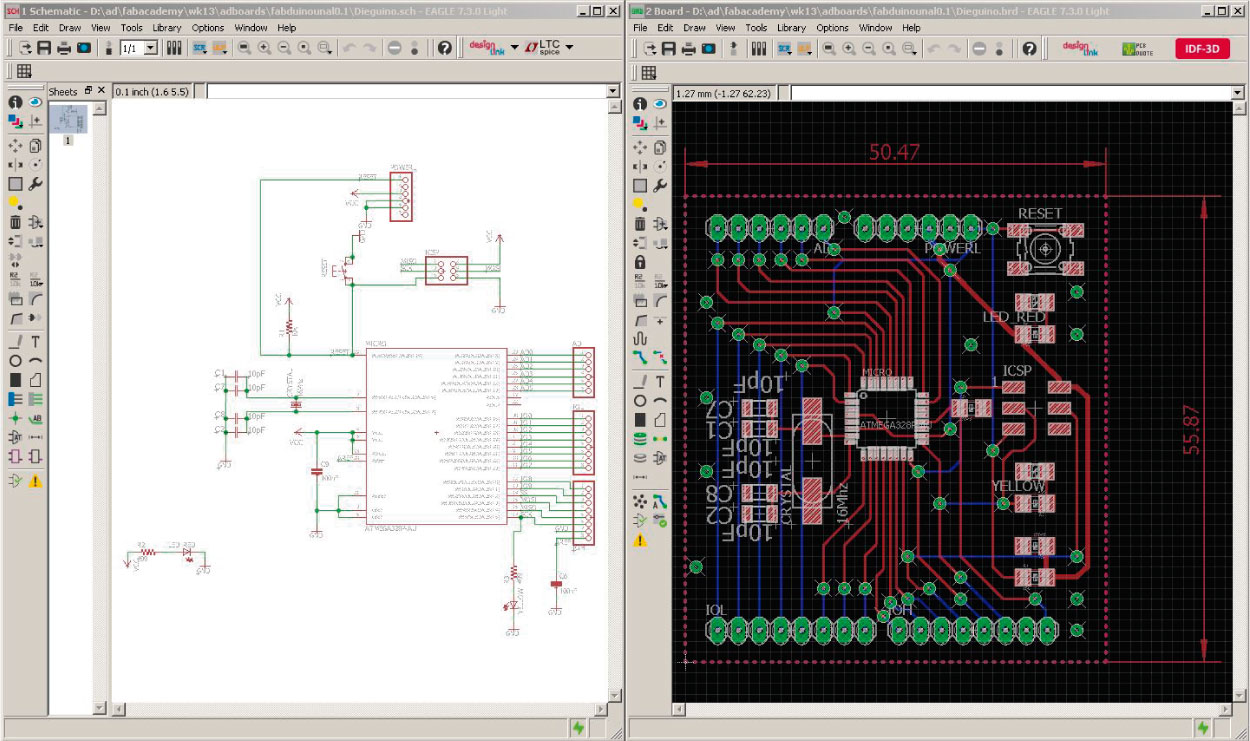Open Edit menu in Board window
Image resolution: width=1250 pixels, height=741 pixels.
coord(665,28)
